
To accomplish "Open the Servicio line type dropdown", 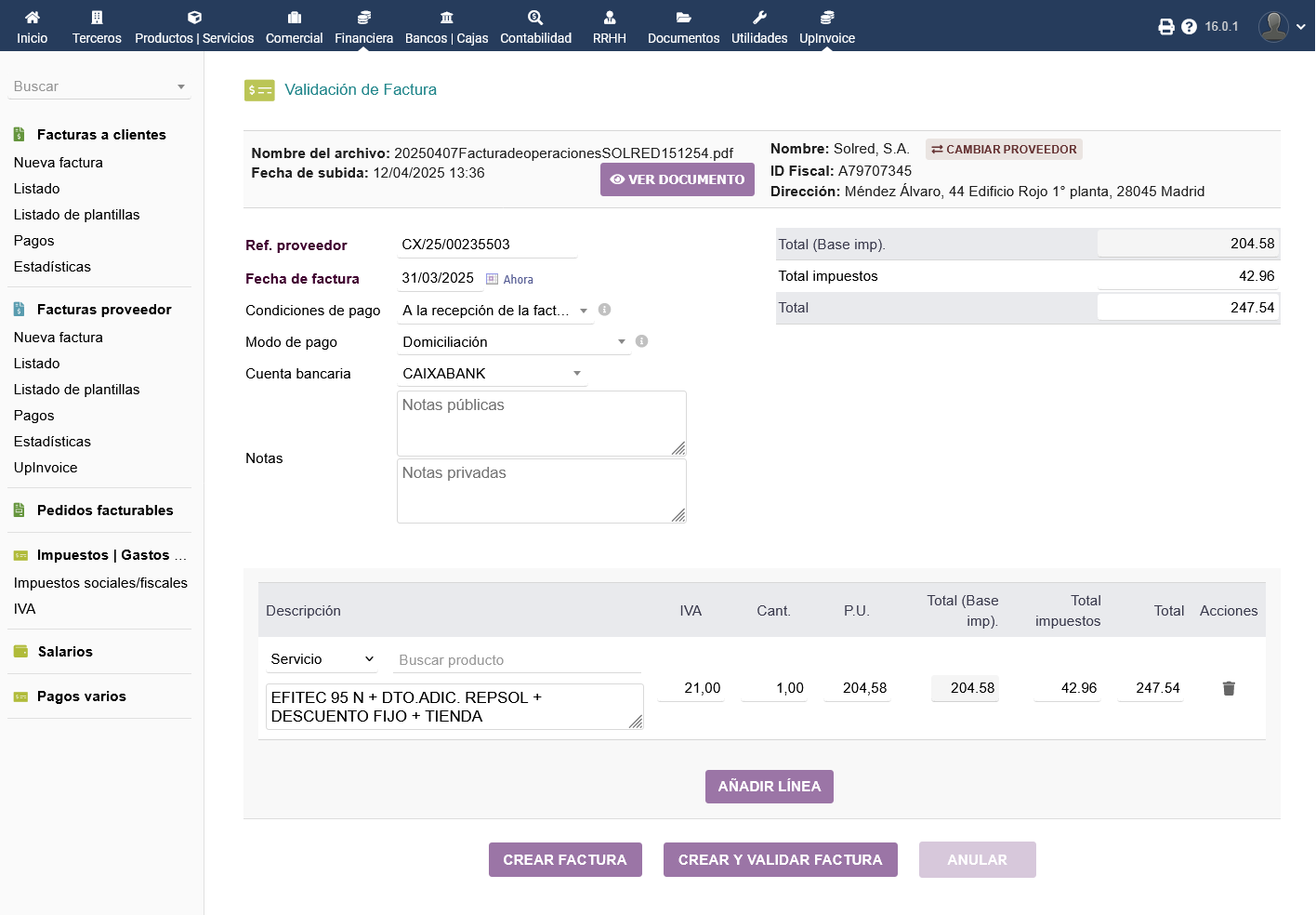I will click(x=322, y=659).
